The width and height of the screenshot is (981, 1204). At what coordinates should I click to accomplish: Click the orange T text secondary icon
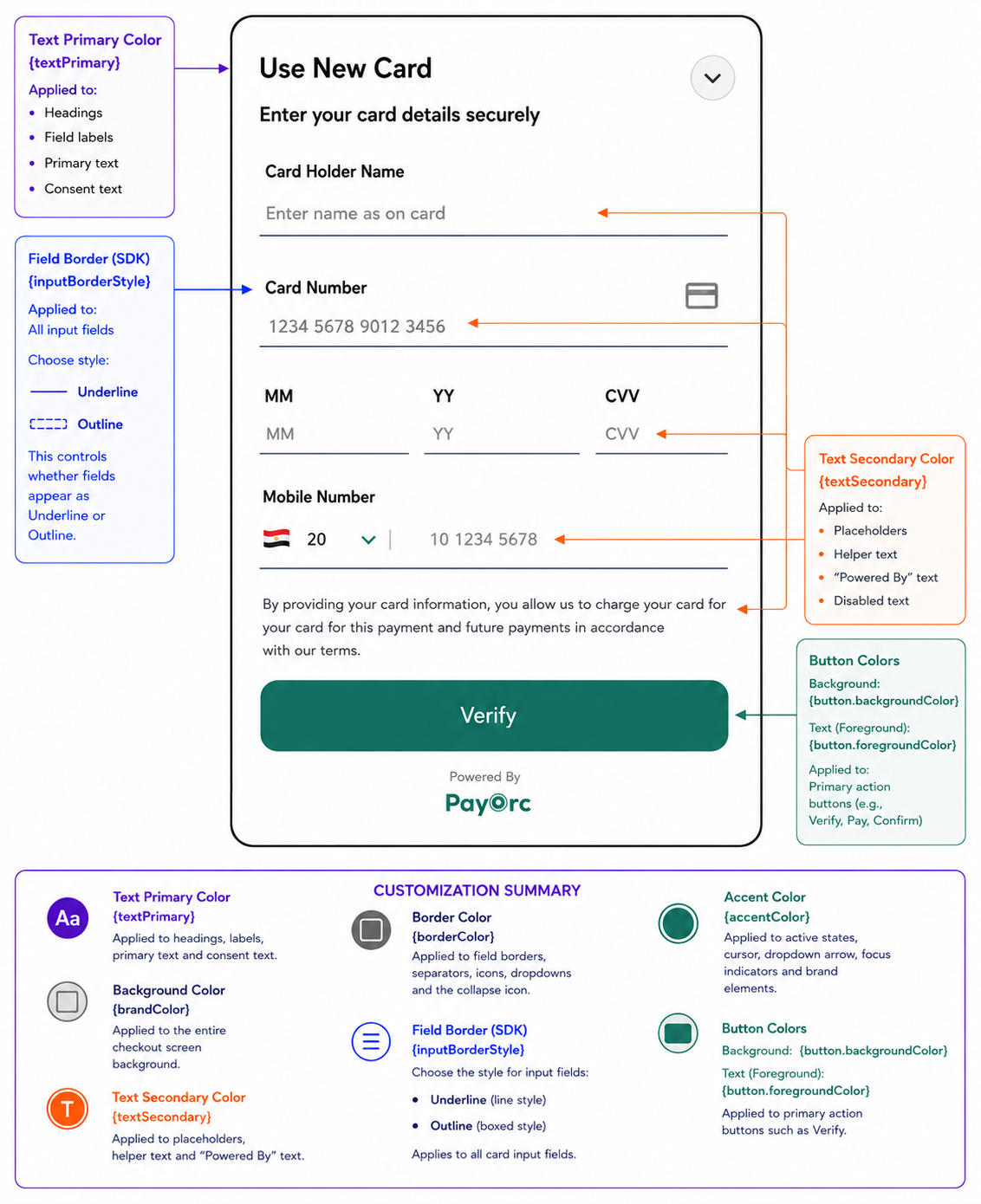pos(68,1109)
